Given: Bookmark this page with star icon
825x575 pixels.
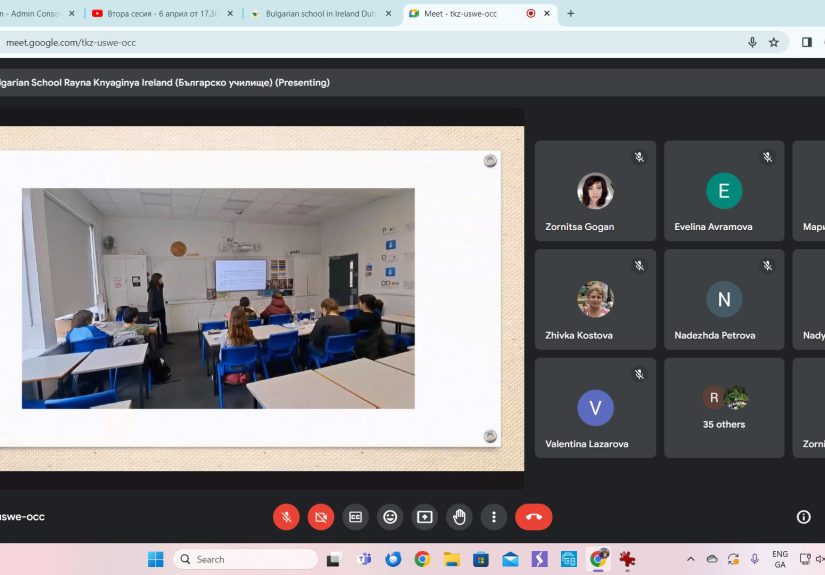Looking at the screenshot, I should pos(773,43).
